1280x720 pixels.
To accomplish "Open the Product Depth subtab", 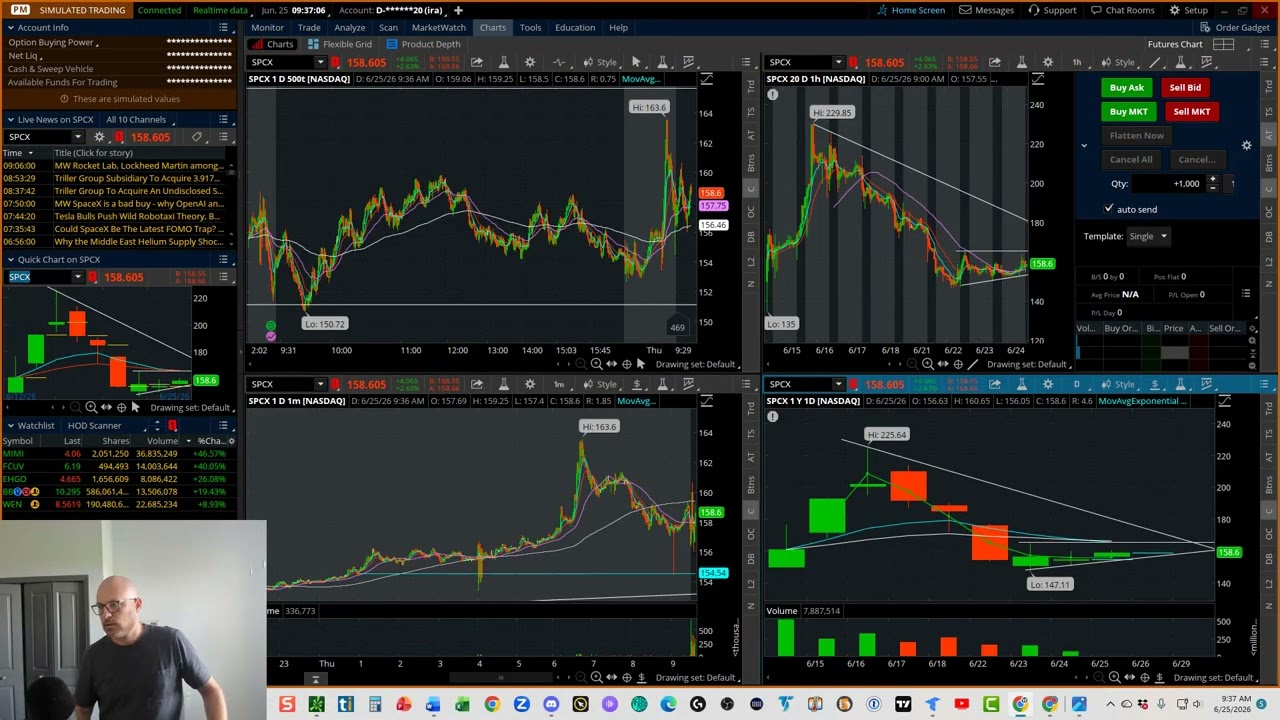I will click(x=423, y=44).
